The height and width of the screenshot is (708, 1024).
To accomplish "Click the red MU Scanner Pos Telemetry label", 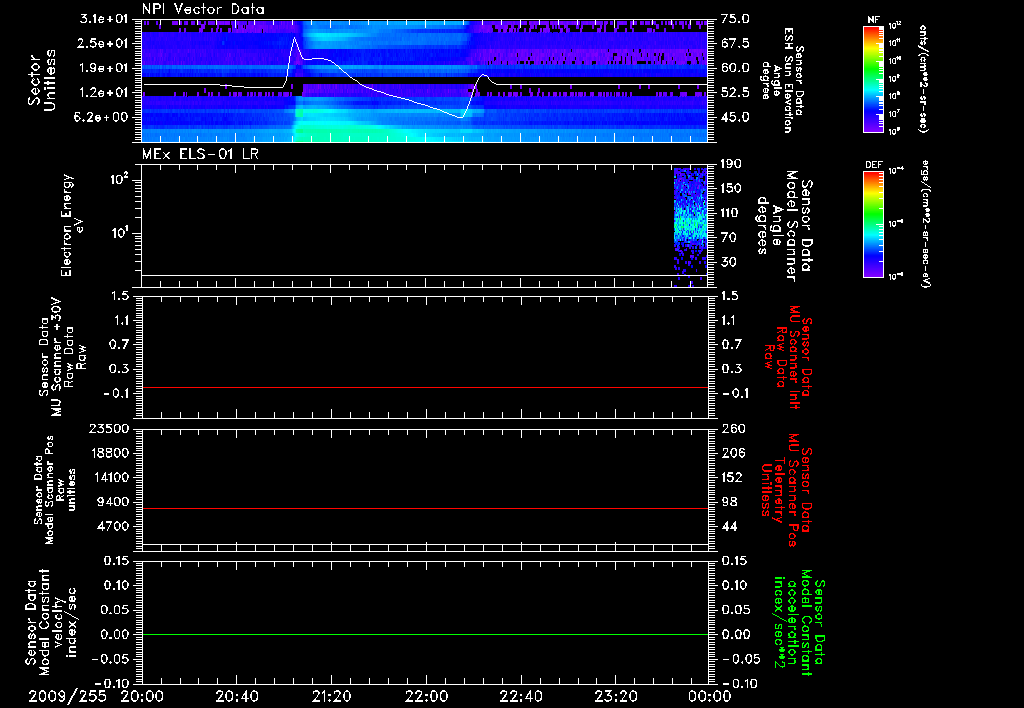I will (x=785, y=490).
